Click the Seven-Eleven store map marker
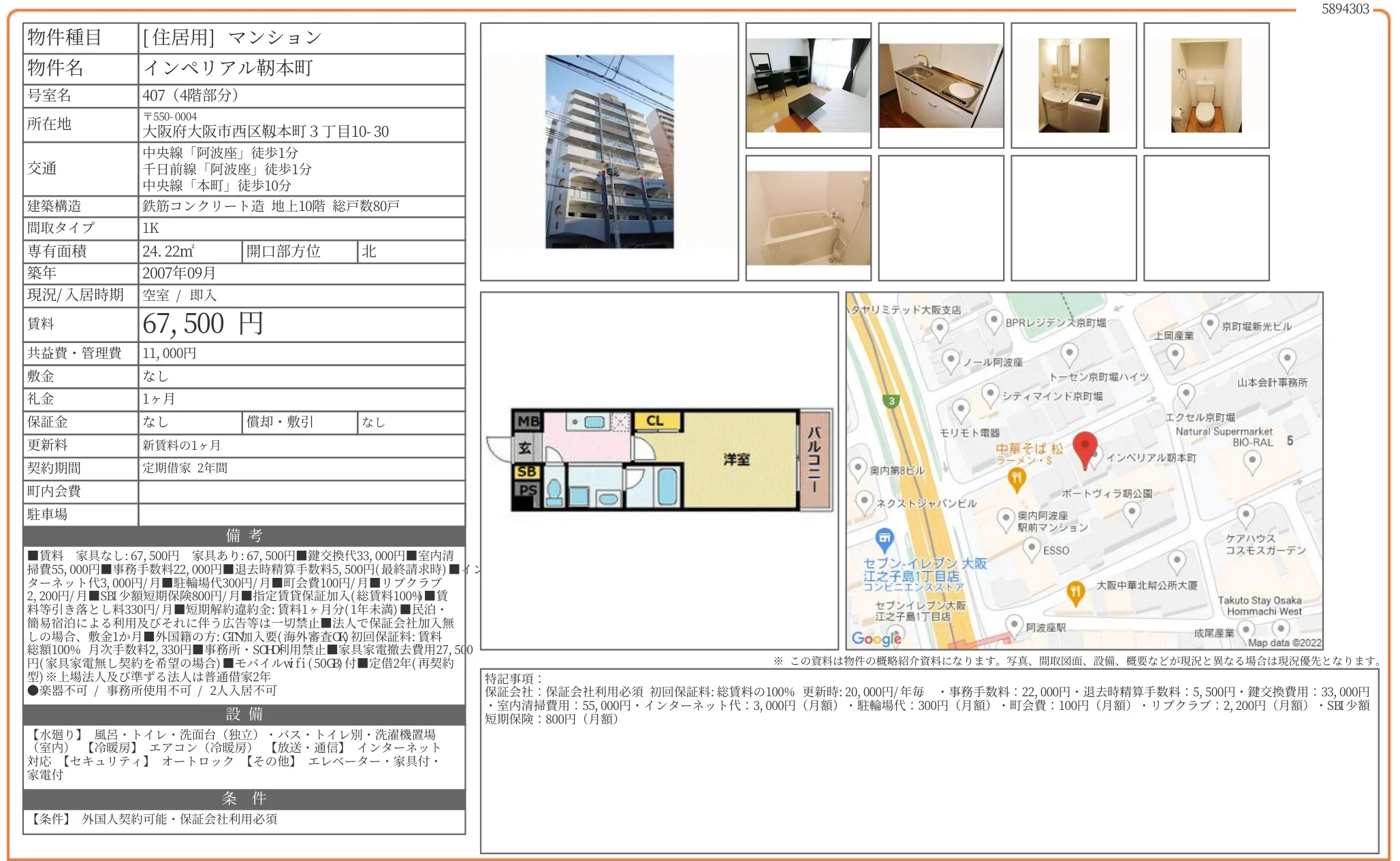Viewport: 1400px width, 861px height. [884, 539]
